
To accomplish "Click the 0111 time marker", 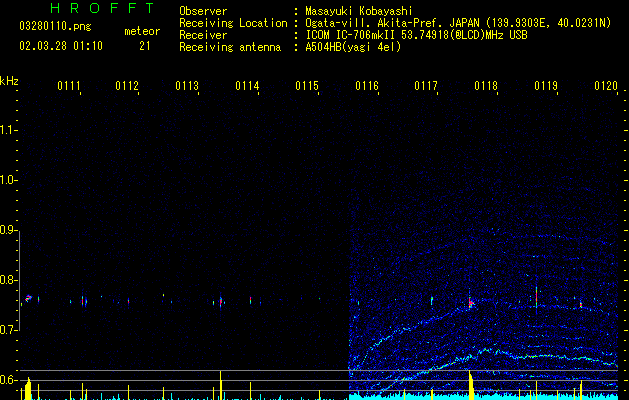I will pos(69,86).
